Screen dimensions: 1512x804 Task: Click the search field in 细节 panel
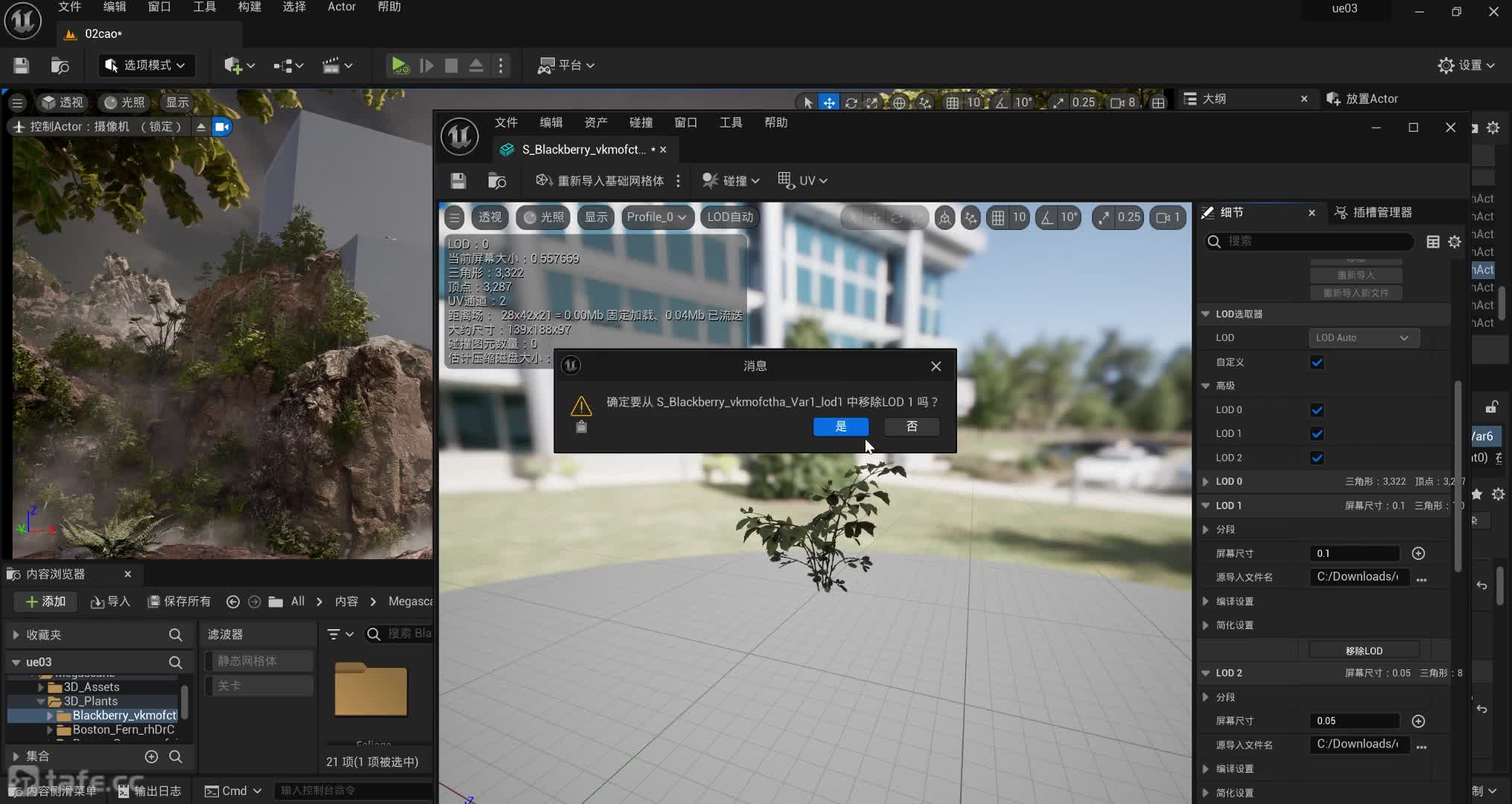coord(1309,241)
